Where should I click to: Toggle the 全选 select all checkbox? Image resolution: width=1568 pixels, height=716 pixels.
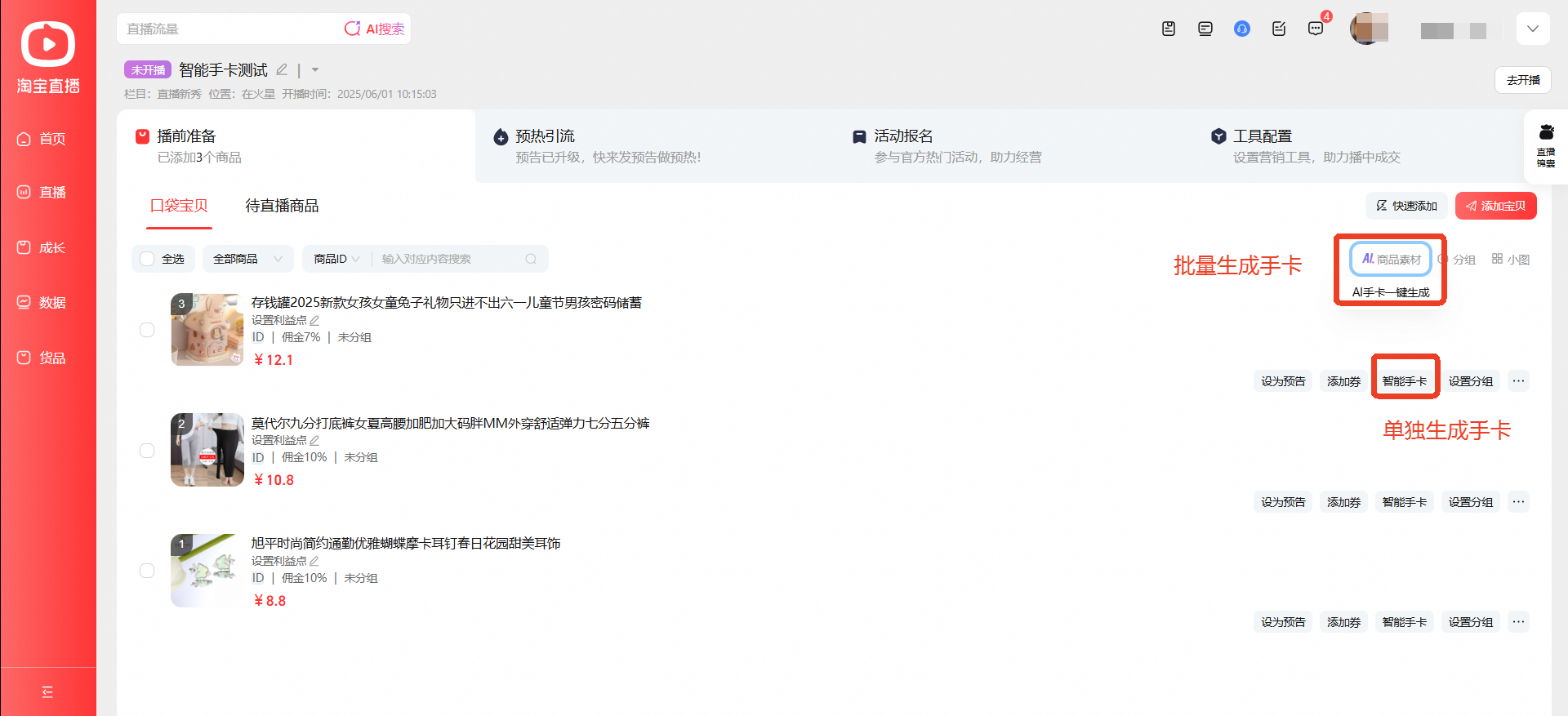tap(147, 259)
